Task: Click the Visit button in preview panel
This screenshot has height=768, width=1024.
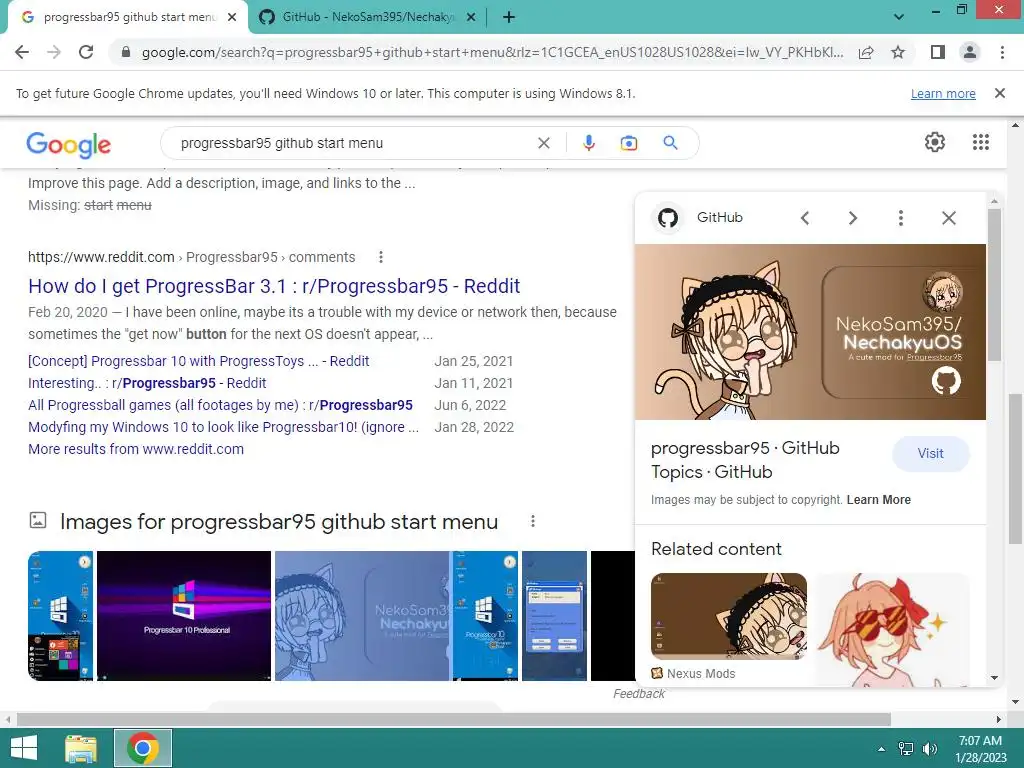Action: pos(930,453)
